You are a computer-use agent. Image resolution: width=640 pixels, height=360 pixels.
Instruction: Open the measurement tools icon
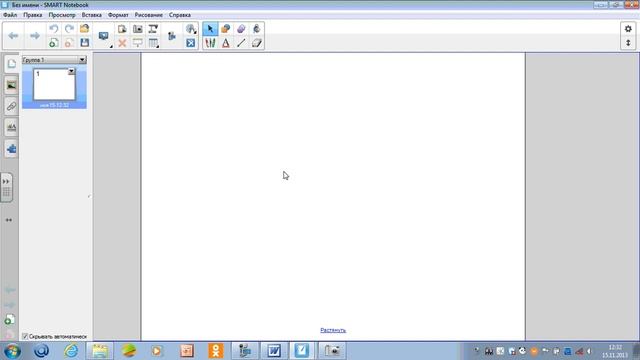pos(153,29)
